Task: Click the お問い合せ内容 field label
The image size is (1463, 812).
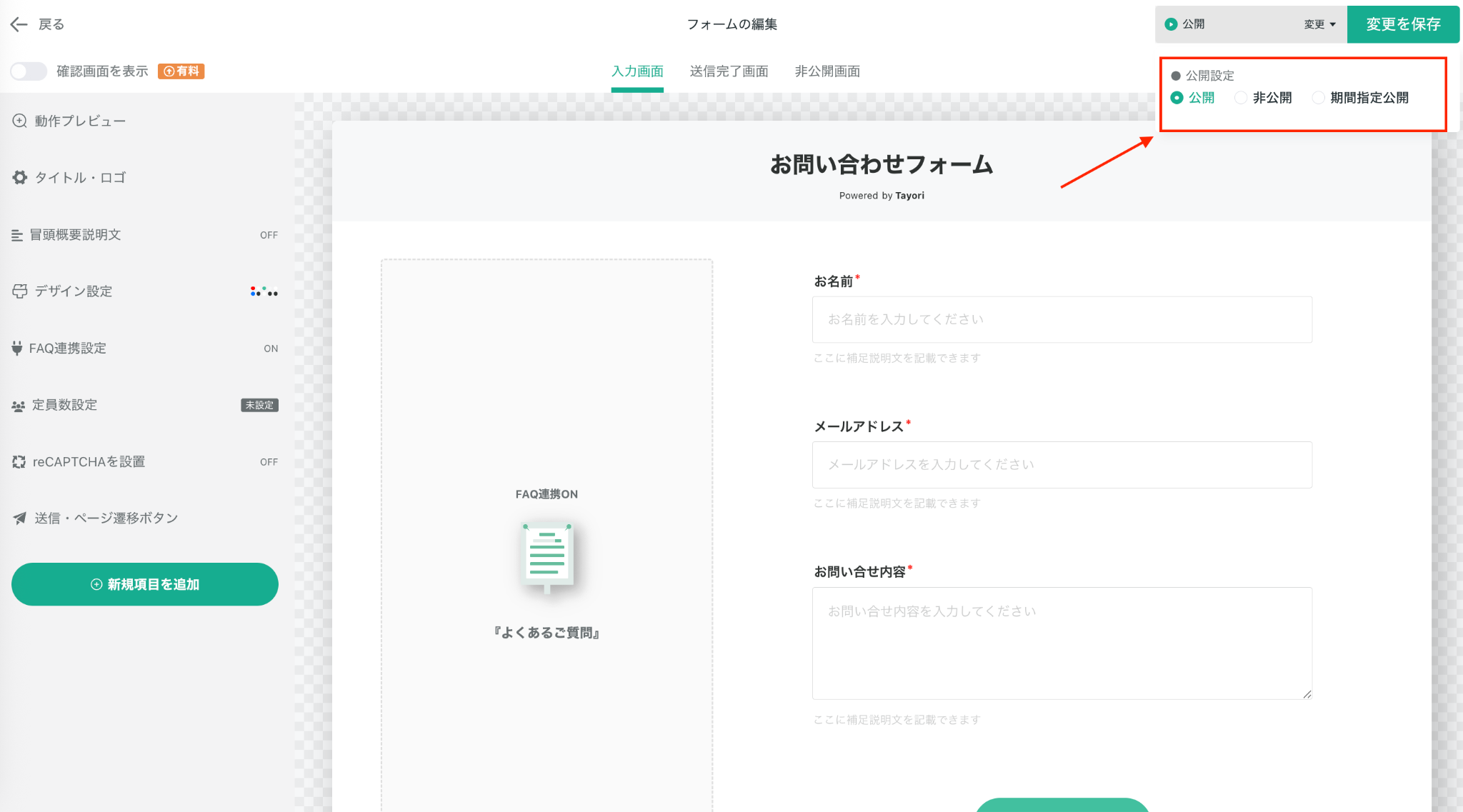Action: point(860,571)
